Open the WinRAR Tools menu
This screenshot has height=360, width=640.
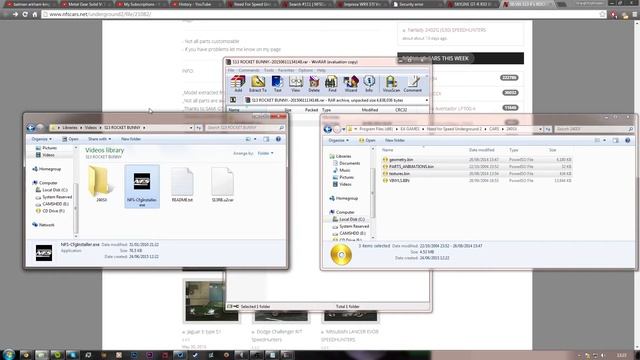coord(269,70)
